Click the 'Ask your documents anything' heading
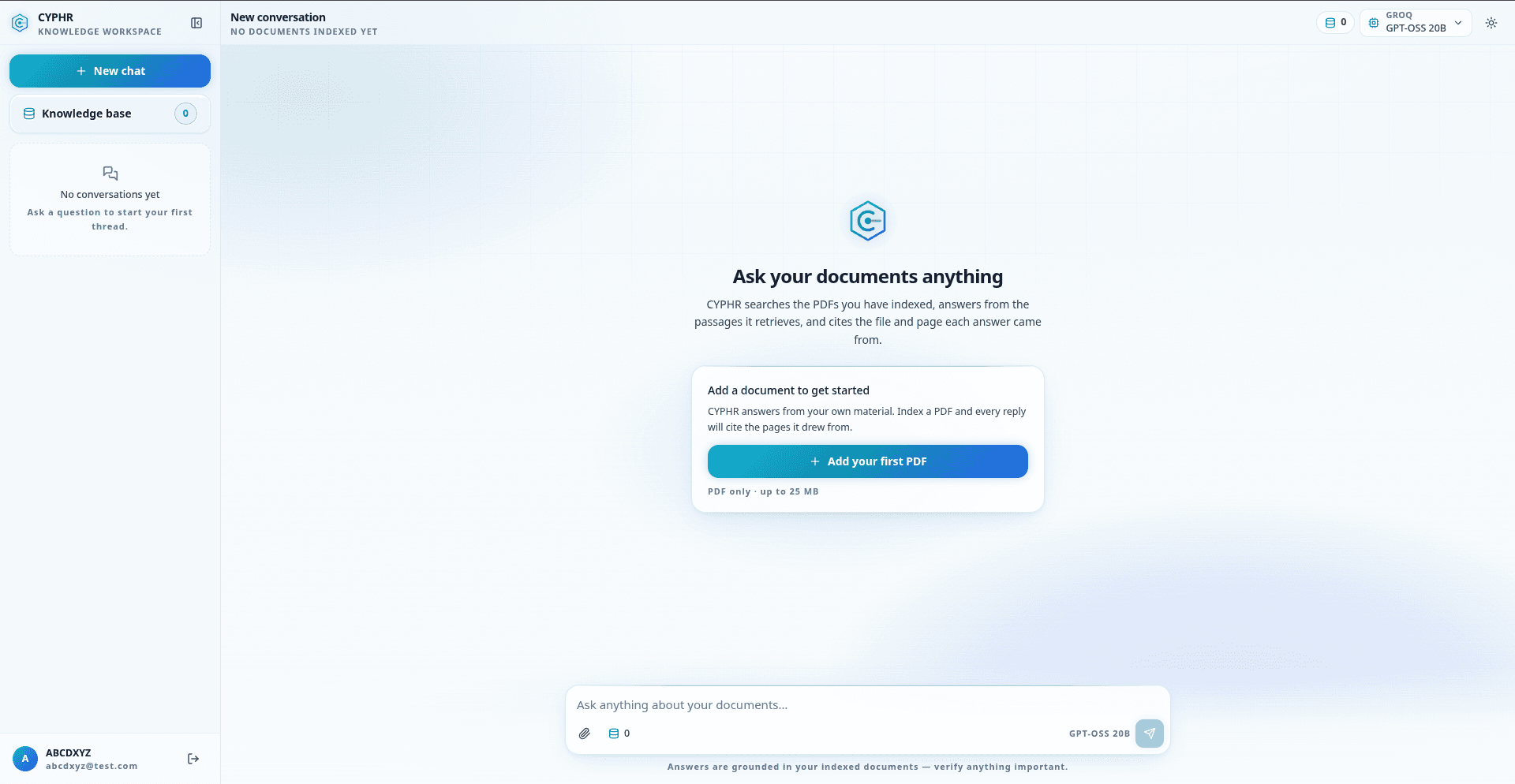This screenshot has height=784, width=1515. pyautogui.click(x=868, y=277)
